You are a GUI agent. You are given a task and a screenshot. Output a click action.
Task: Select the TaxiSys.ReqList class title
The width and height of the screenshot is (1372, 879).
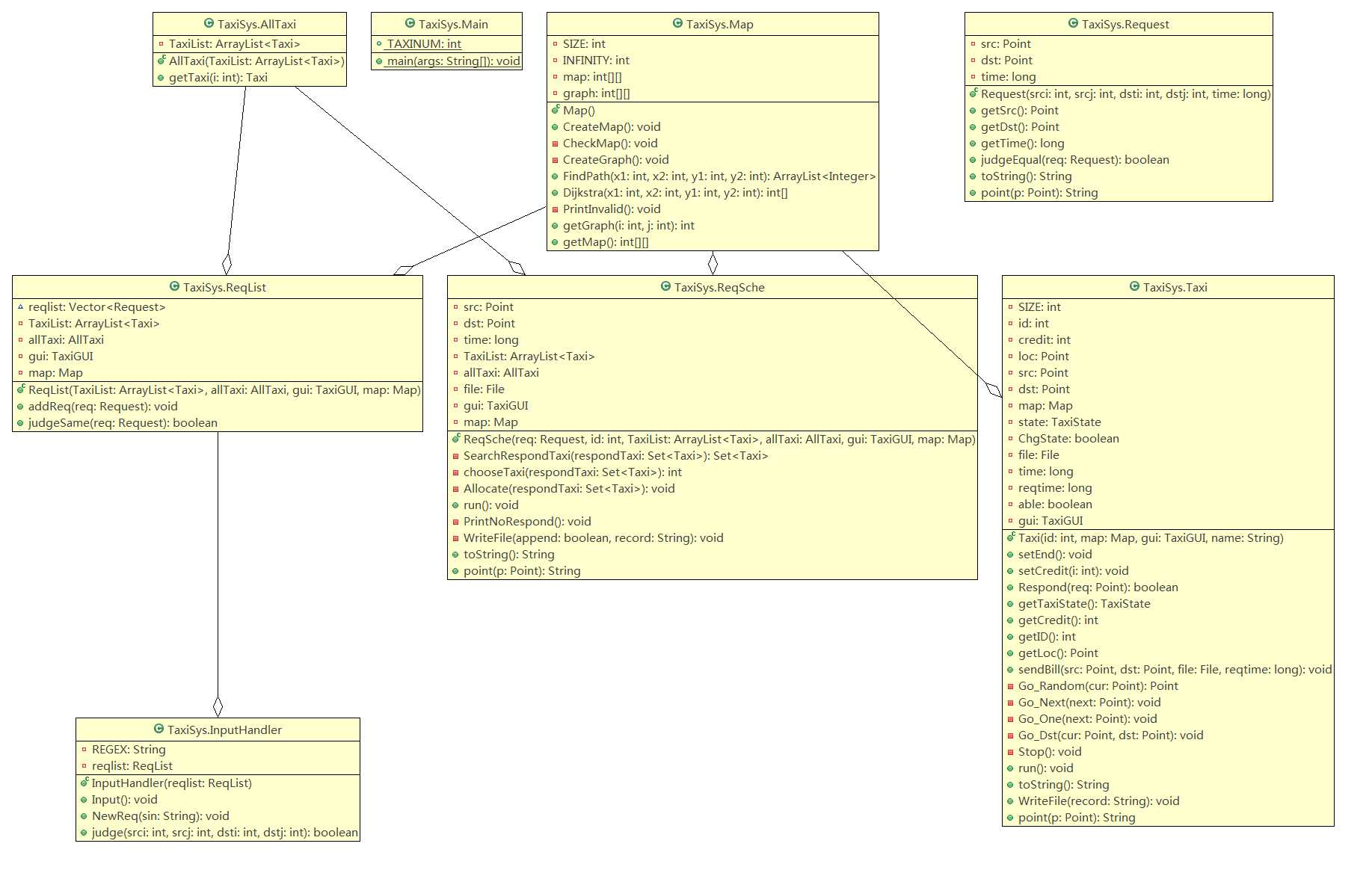pyautogui.click(x=224, y=287)
